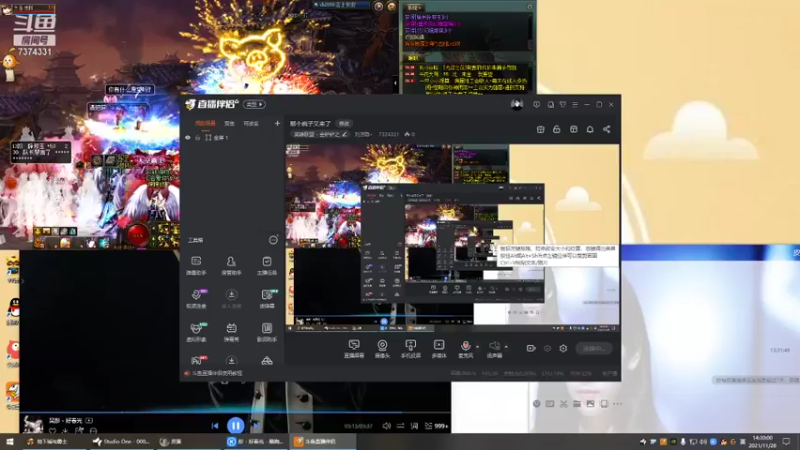Mute the music player volume
This screenshot has height=450, width=800.
[386, 426]
